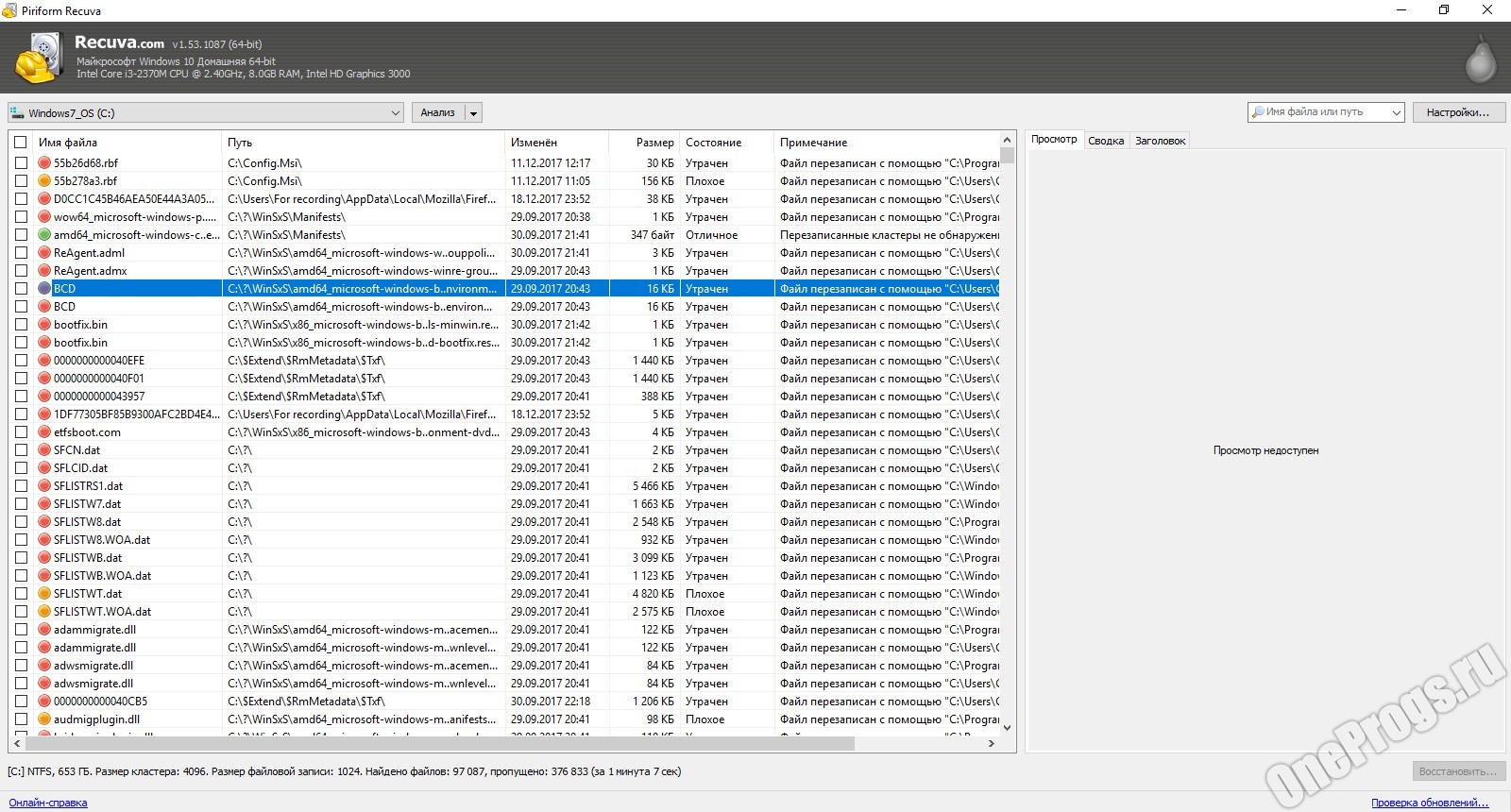Expand the filename or path filter dropdown
1511x812 pixels.
[1396, 112]
